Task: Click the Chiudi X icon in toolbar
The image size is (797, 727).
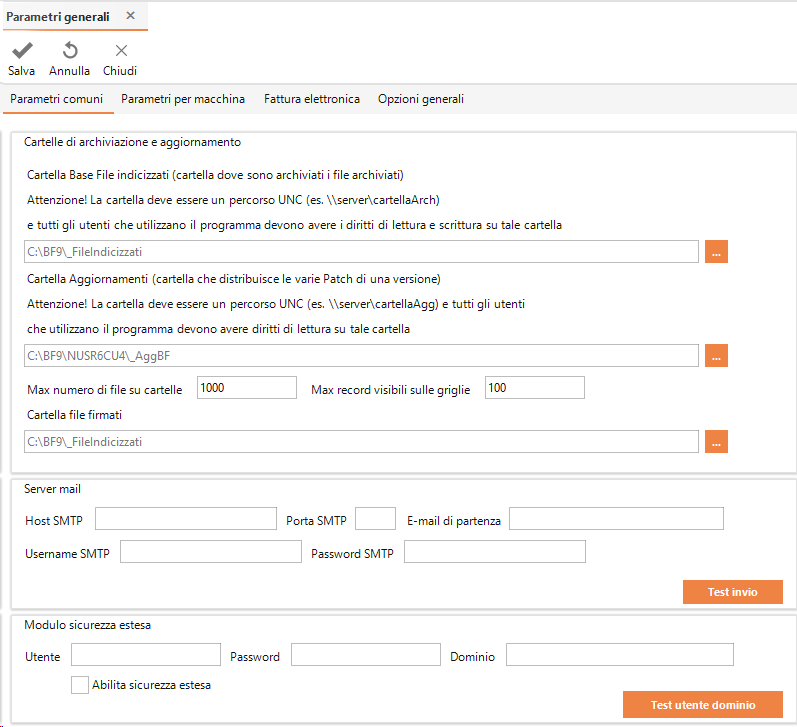Action: click(x=121, y=50)
